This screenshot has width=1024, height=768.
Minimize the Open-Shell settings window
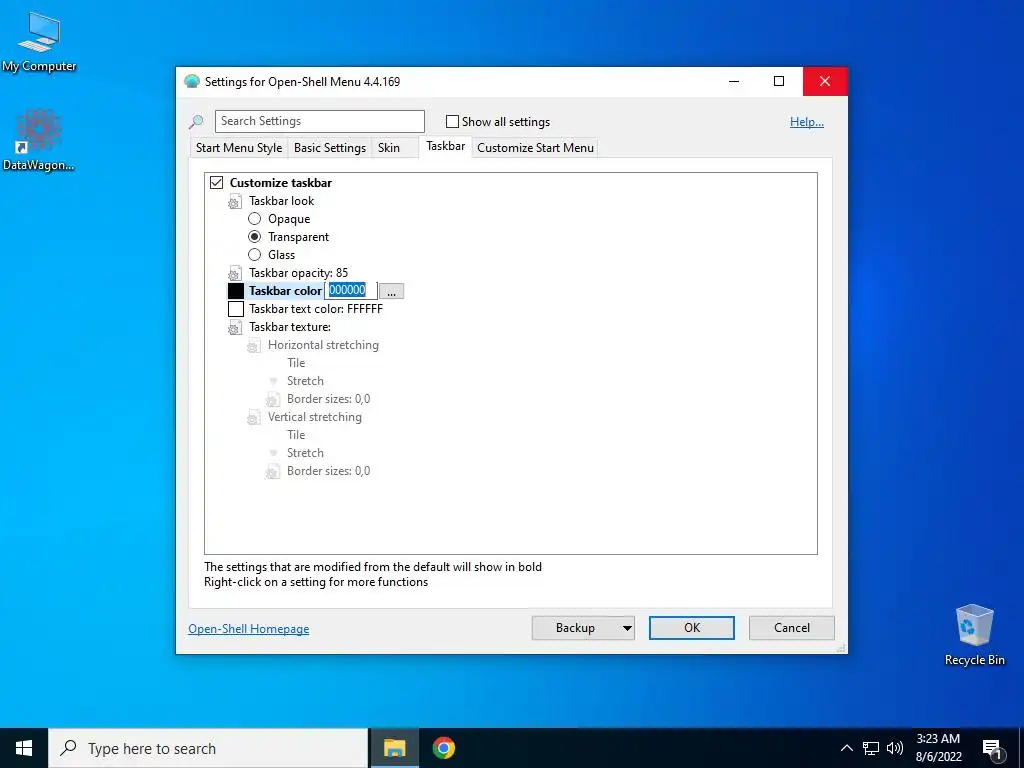coord(734,82)
